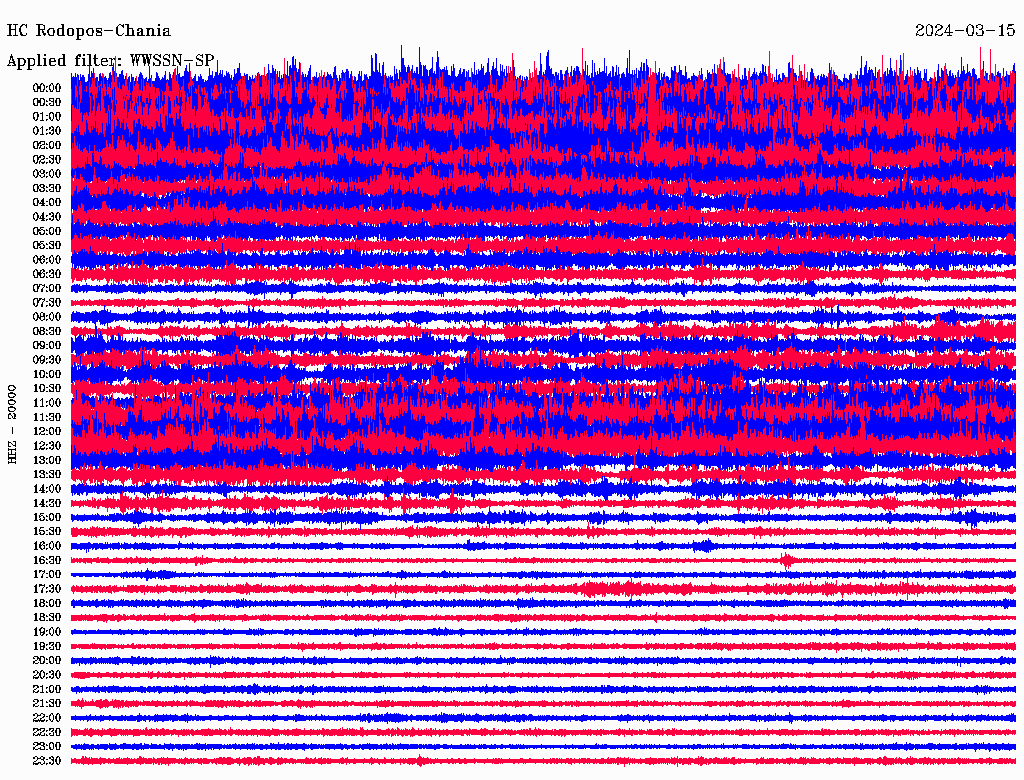Image resolution: width=1024 pixels, height=780 pixels.
Task: Select the 11:00 time label
Action: point(47,403)
